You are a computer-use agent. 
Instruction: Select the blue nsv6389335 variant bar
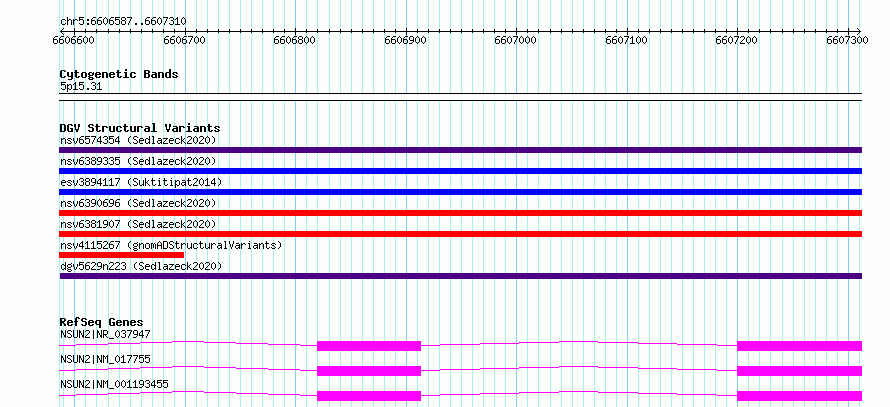point(460,171)
